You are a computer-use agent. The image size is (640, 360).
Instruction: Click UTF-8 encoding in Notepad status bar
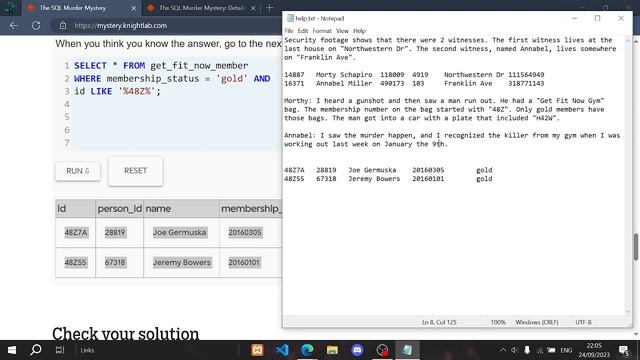click(583, 322)
